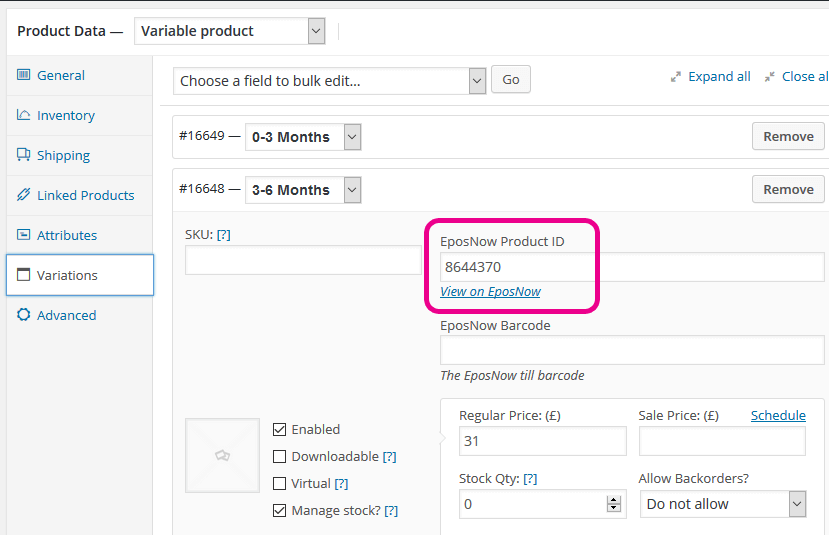This screenshot has width=829, height=535.
Task: Click the SKU help tooltip icon
Action: 224,235
